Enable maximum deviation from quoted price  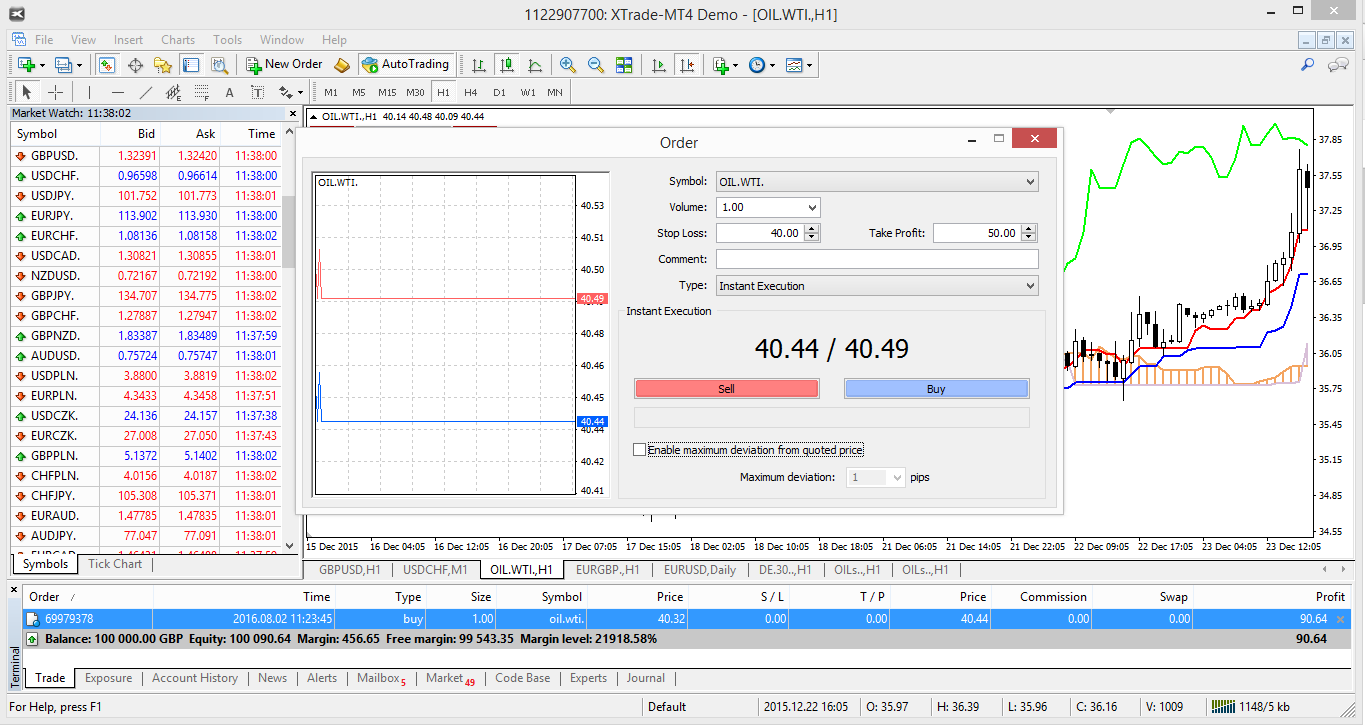pos(639,449)
